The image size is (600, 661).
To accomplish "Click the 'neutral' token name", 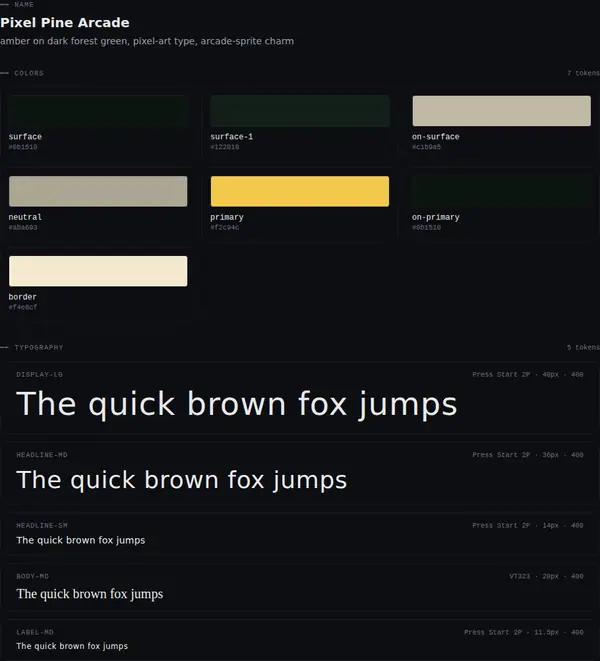I will coord(25,217).
